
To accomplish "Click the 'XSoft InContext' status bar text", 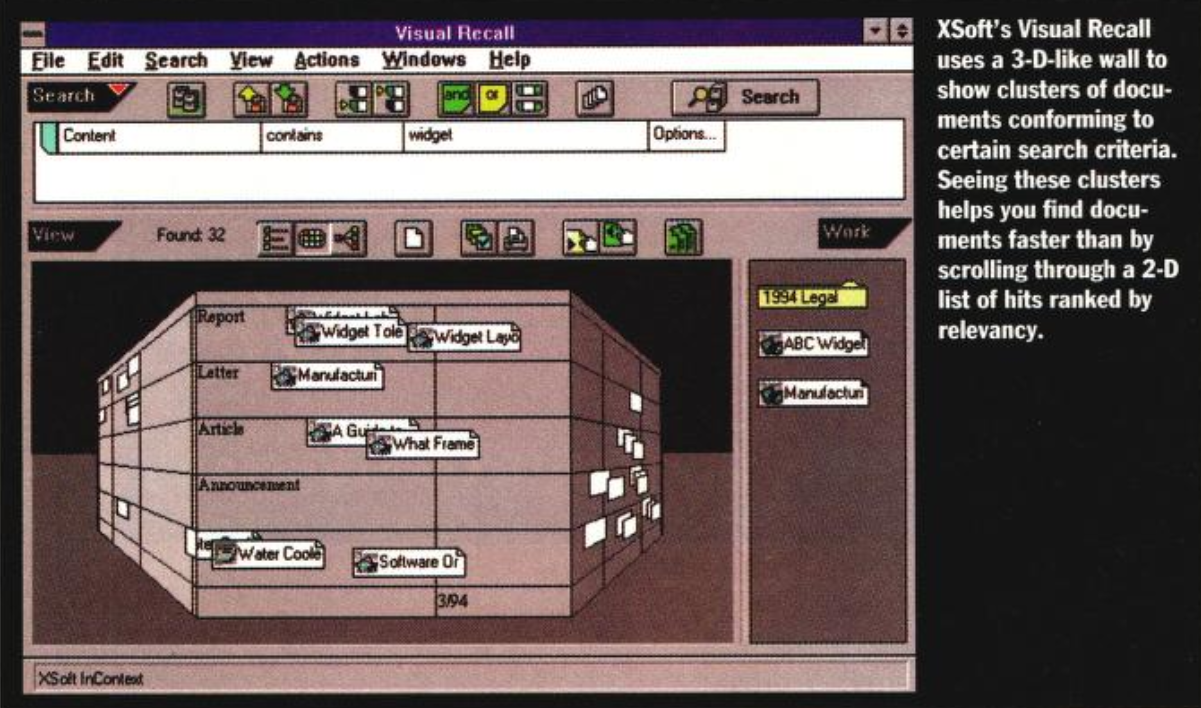I will (x=90, y=679).
